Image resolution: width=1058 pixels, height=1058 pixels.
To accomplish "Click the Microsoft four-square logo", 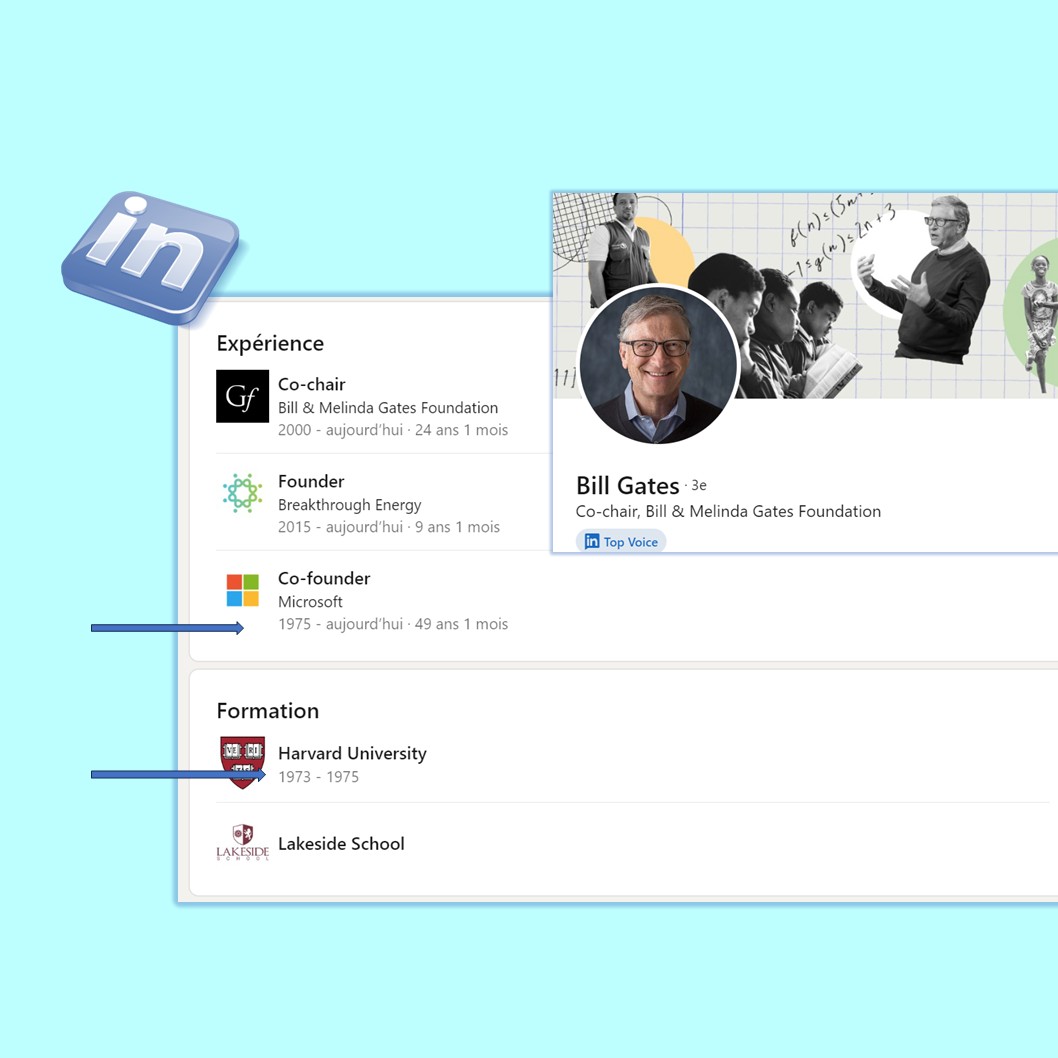I will [242, 590].
